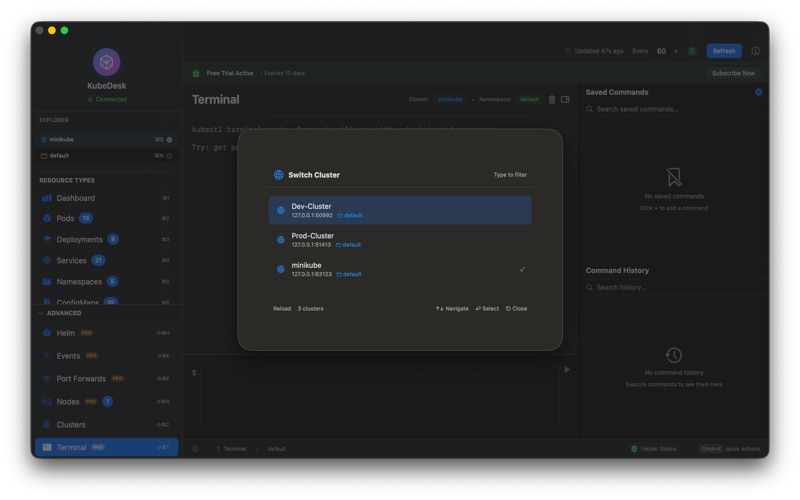Open Dashboard in the sidebar
The image size is (800, 500).
(x=106, y=198)
